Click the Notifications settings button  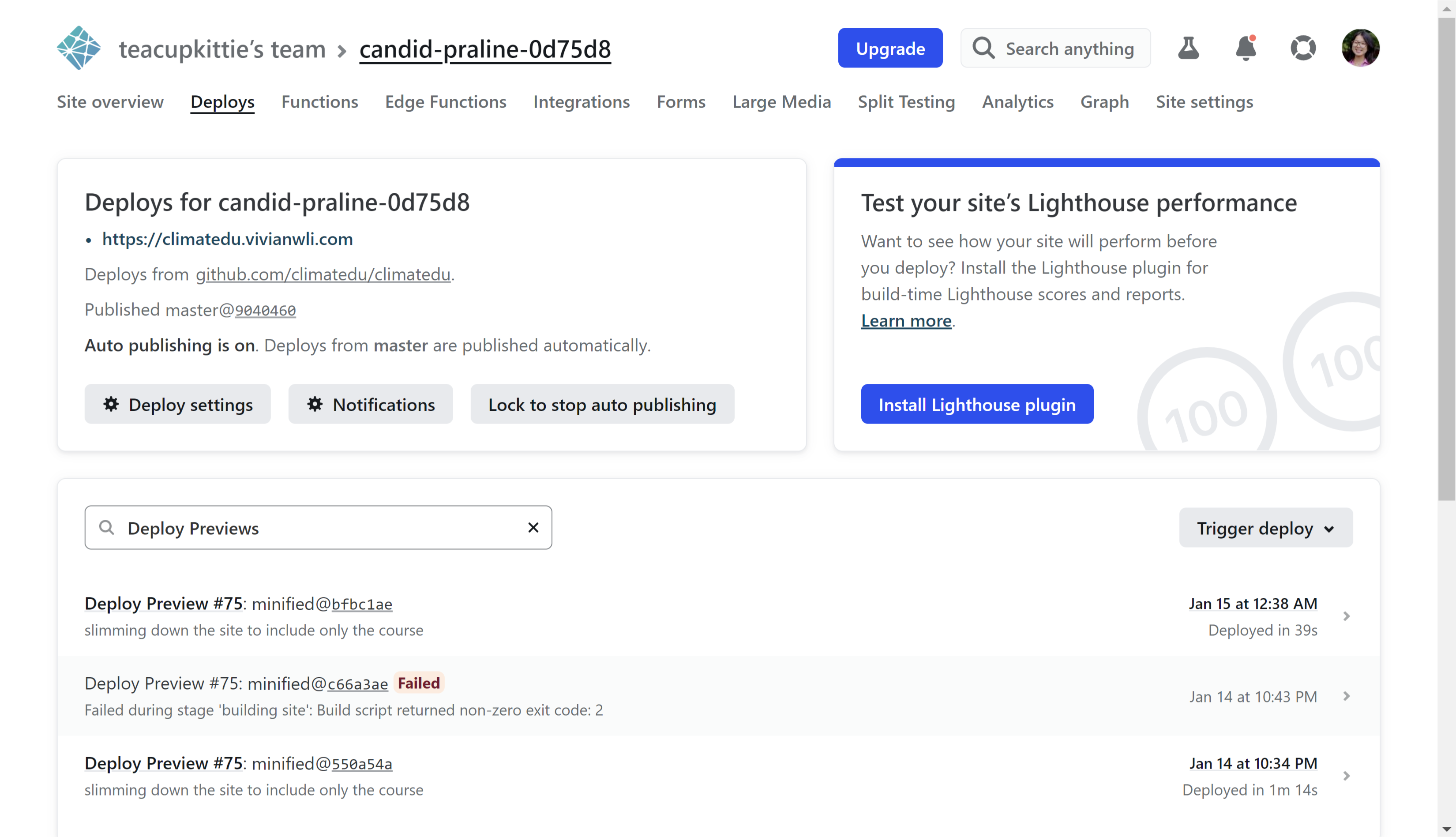coord(371,404)
